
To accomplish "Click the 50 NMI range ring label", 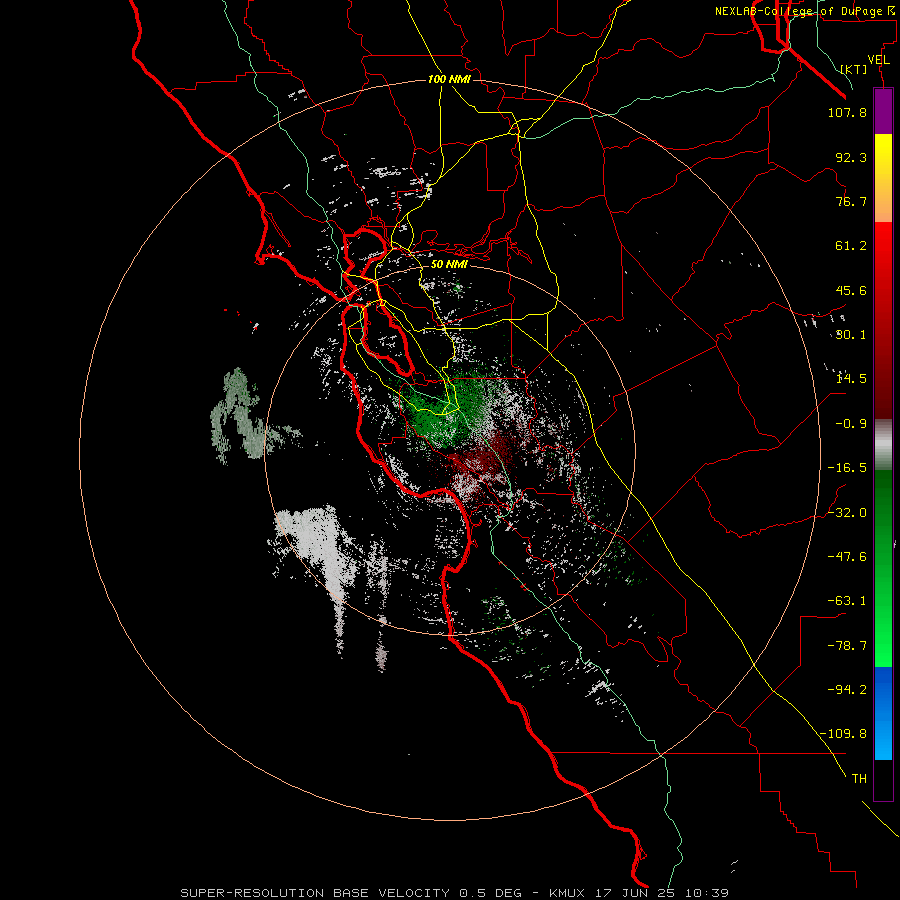I will coord(449,265).
